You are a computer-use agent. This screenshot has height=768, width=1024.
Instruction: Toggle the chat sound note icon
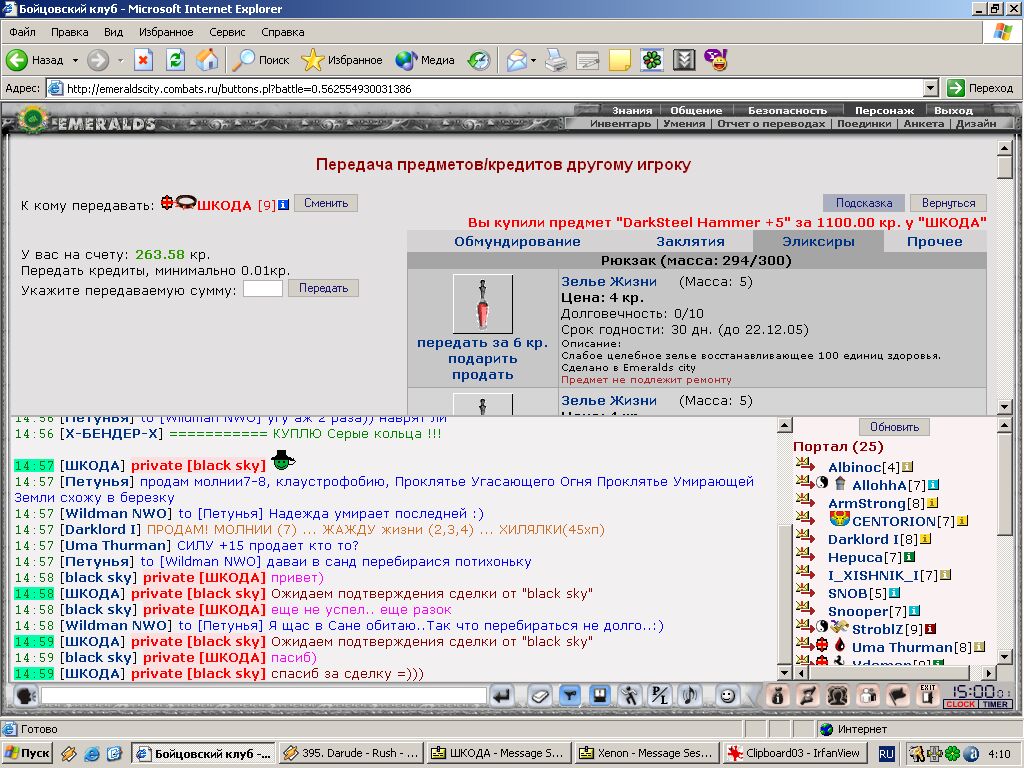[690, 696]
